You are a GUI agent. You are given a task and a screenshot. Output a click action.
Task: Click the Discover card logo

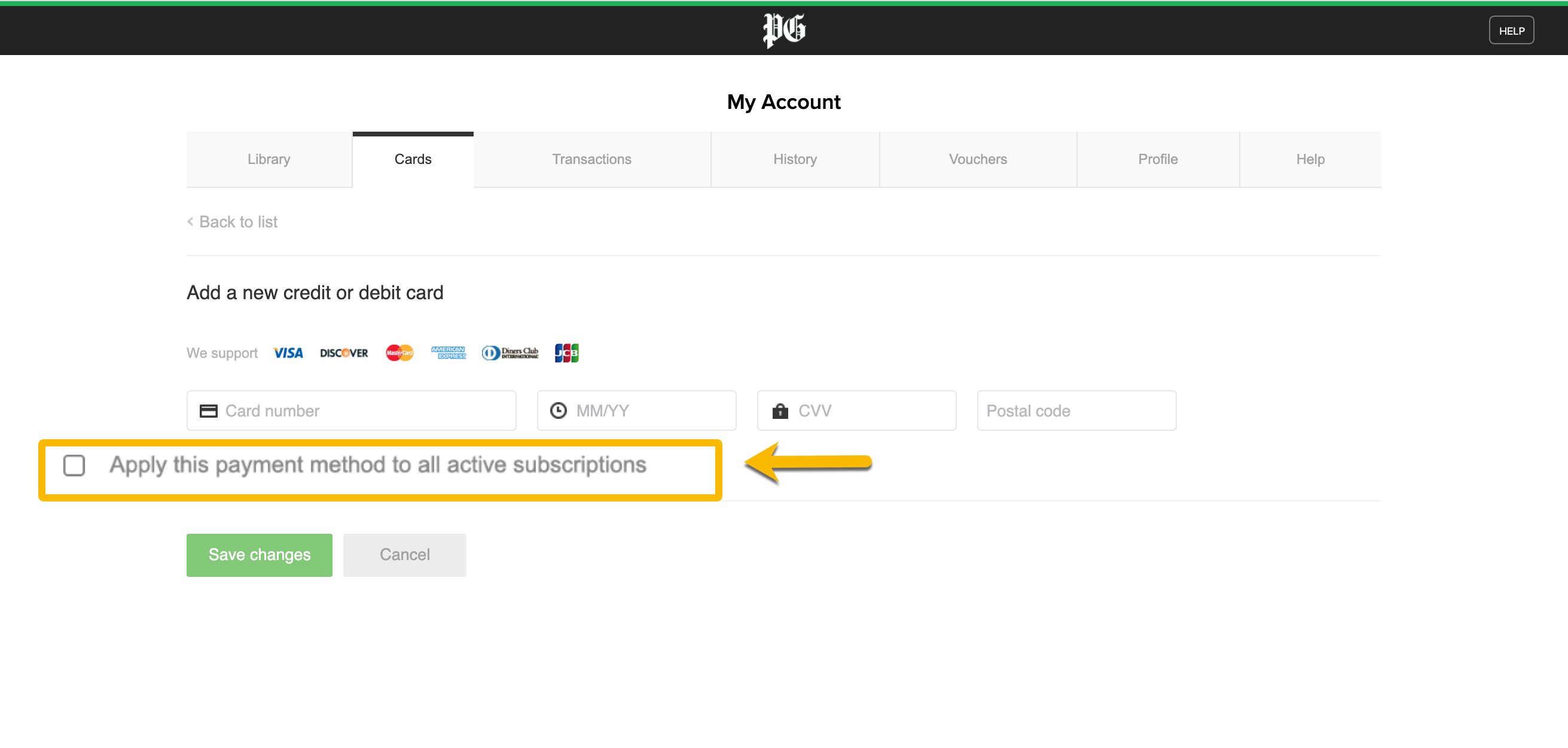point(344,352)
